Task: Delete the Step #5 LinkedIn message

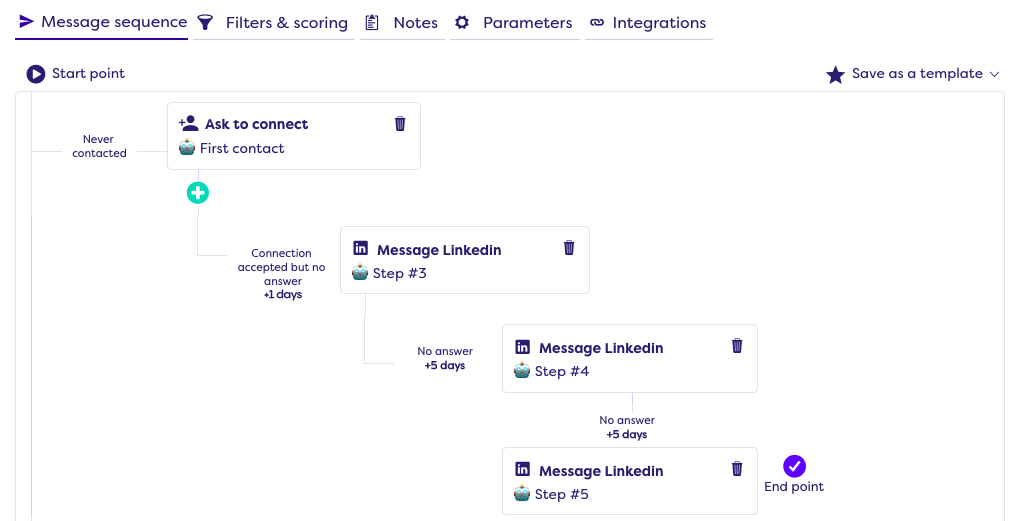Action: pyautogui.click(x=737, y=469)
